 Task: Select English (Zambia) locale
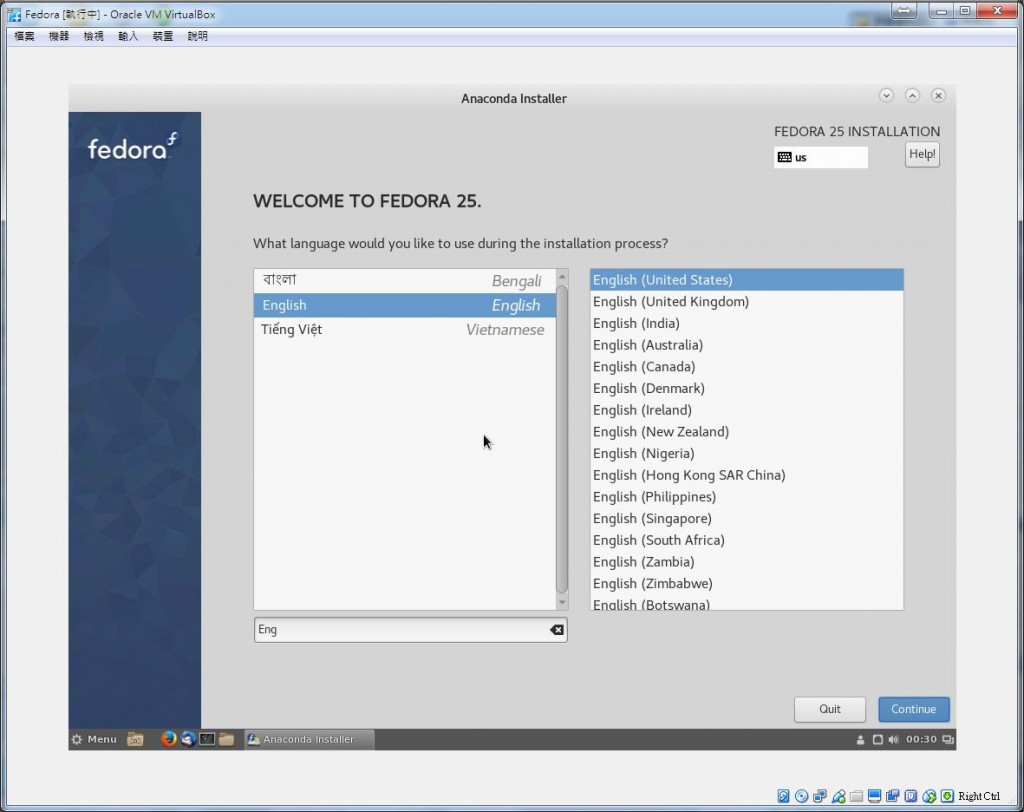point(746,562)
